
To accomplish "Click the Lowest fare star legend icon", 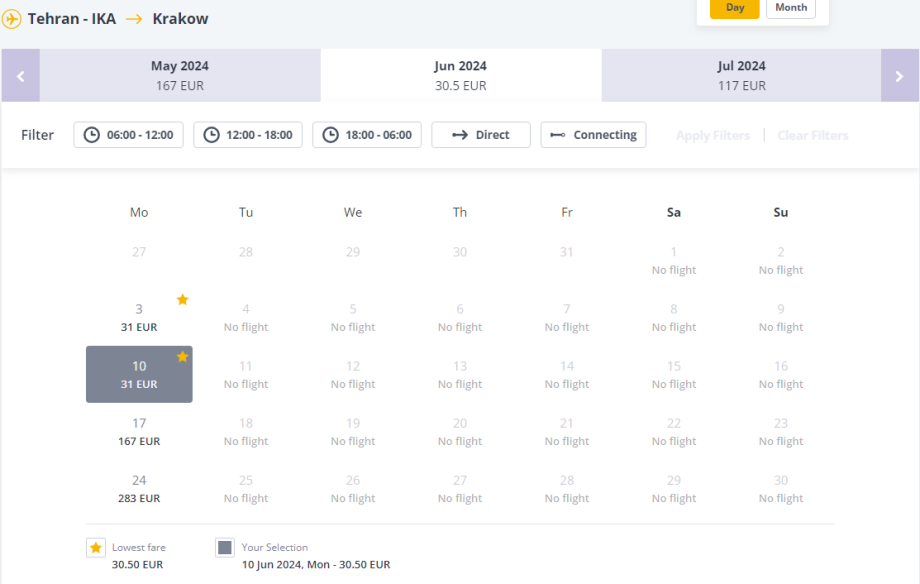I will click(x=96, y=548).
